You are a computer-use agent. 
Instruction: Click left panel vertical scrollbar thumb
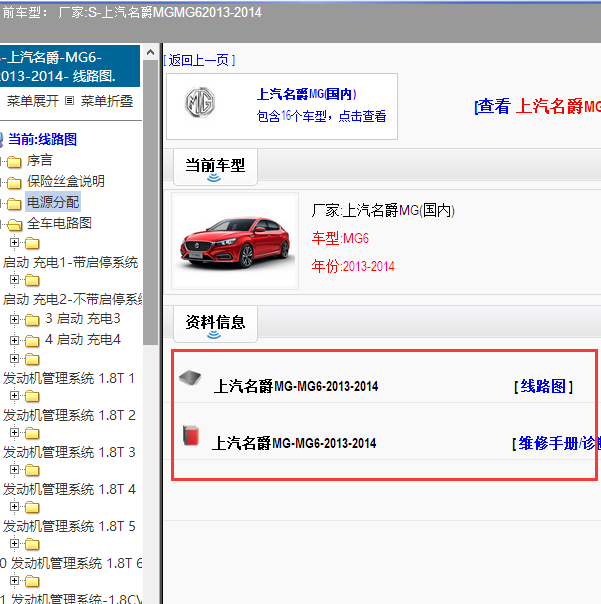coord(151,202)
